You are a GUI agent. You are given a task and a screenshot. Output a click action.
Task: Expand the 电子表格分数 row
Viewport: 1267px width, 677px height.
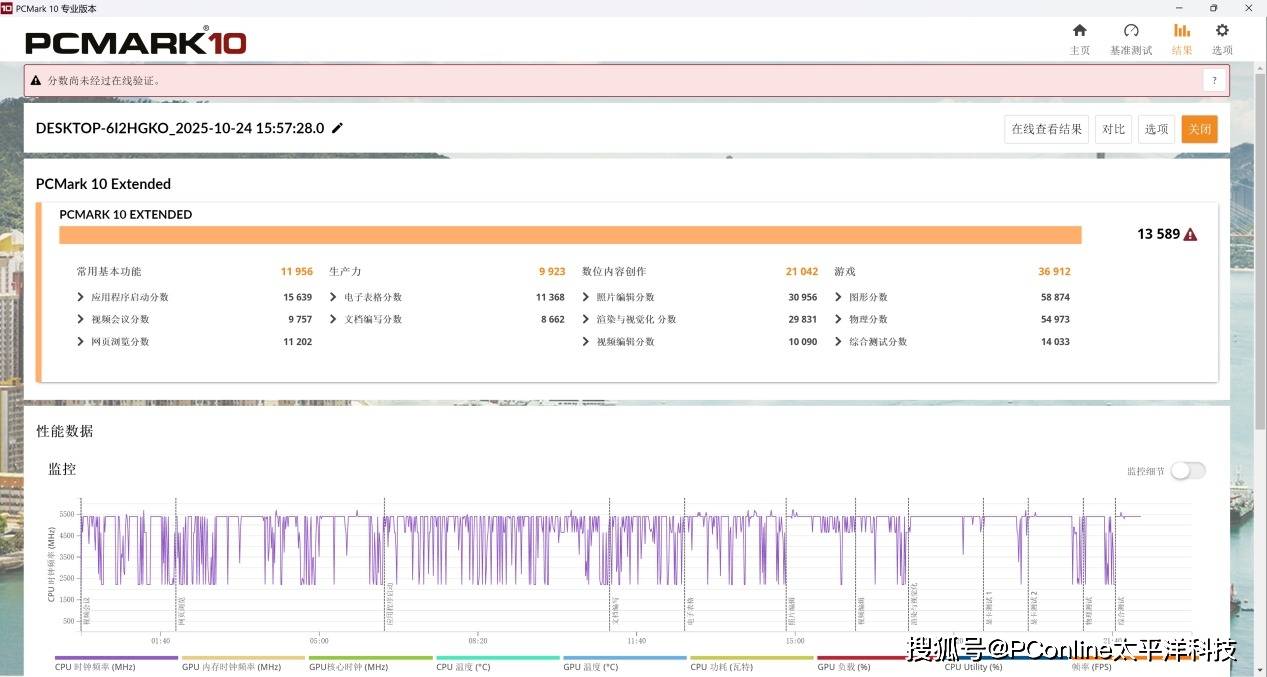tap(334, 297)
